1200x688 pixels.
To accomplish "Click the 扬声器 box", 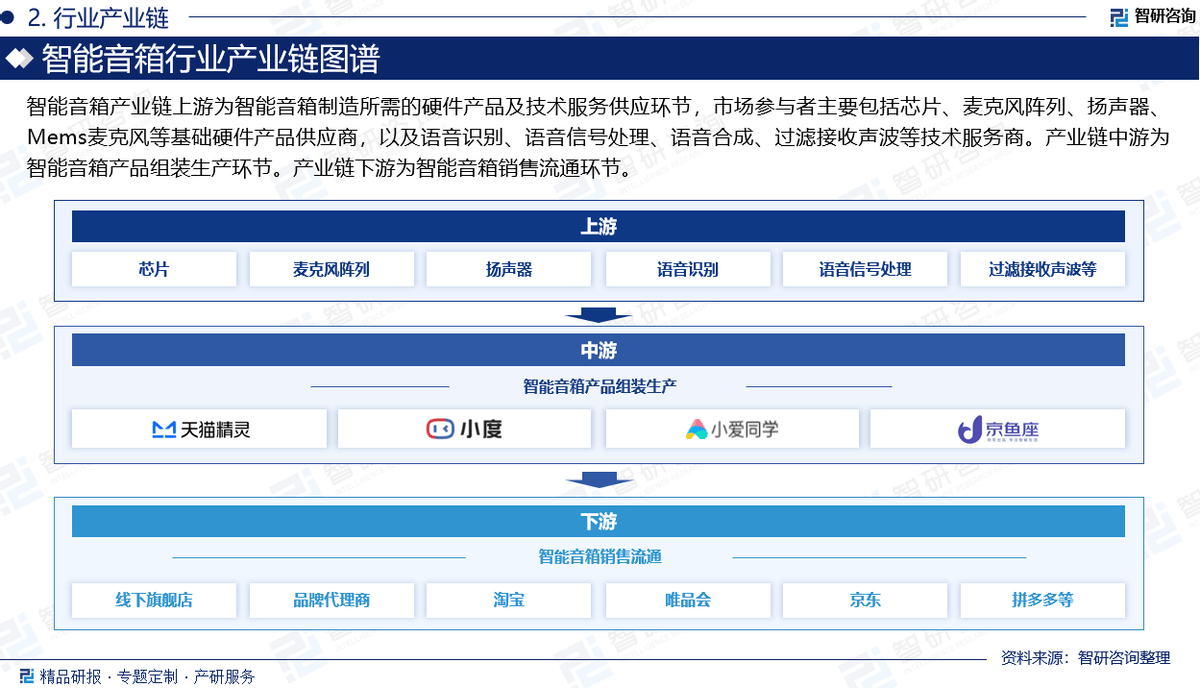I will (509, 269).
